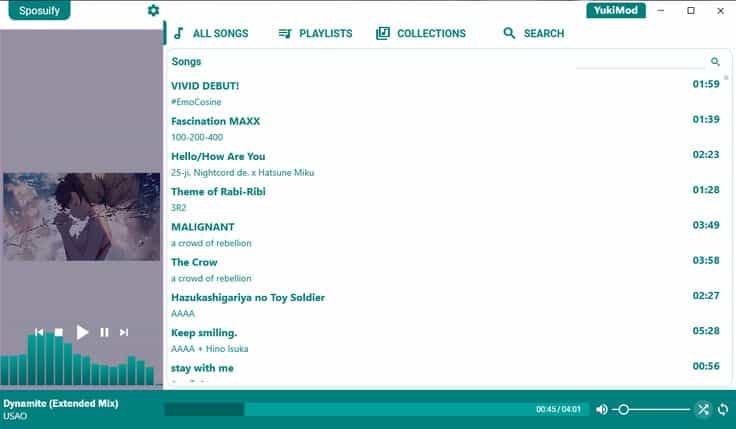Adjust the volume slider handle
The height and width of the screenshot is (429, 736).
623,409
